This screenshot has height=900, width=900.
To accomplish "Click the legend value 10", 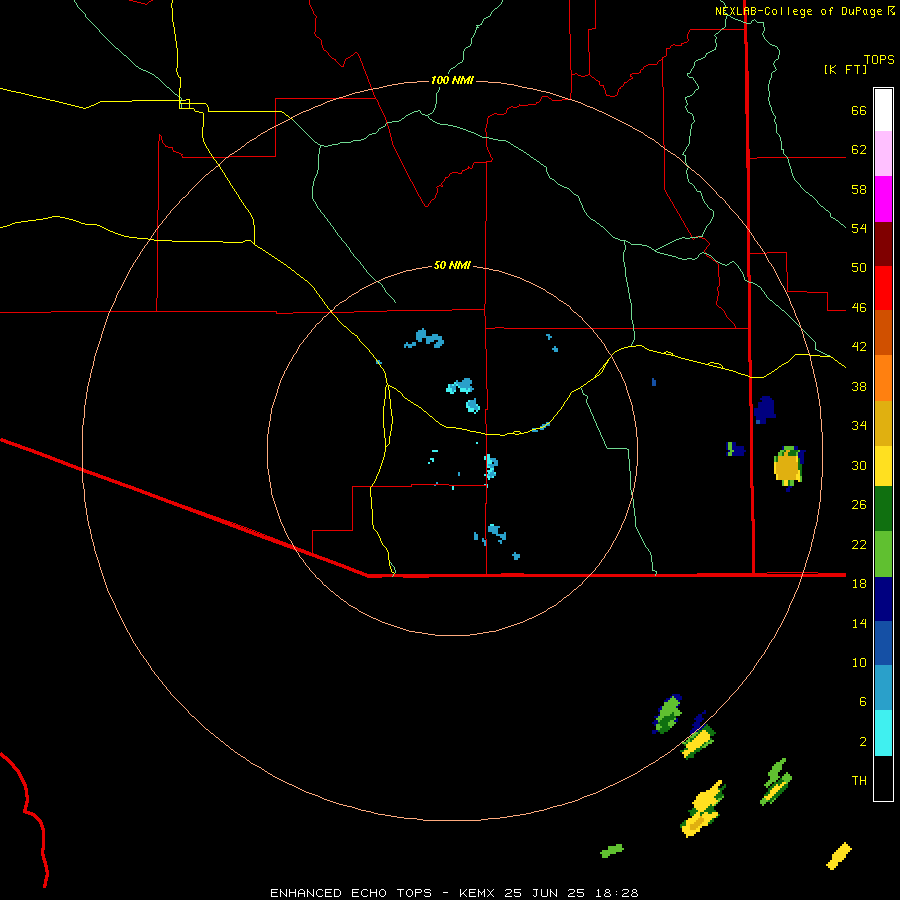I will point(859,662).
